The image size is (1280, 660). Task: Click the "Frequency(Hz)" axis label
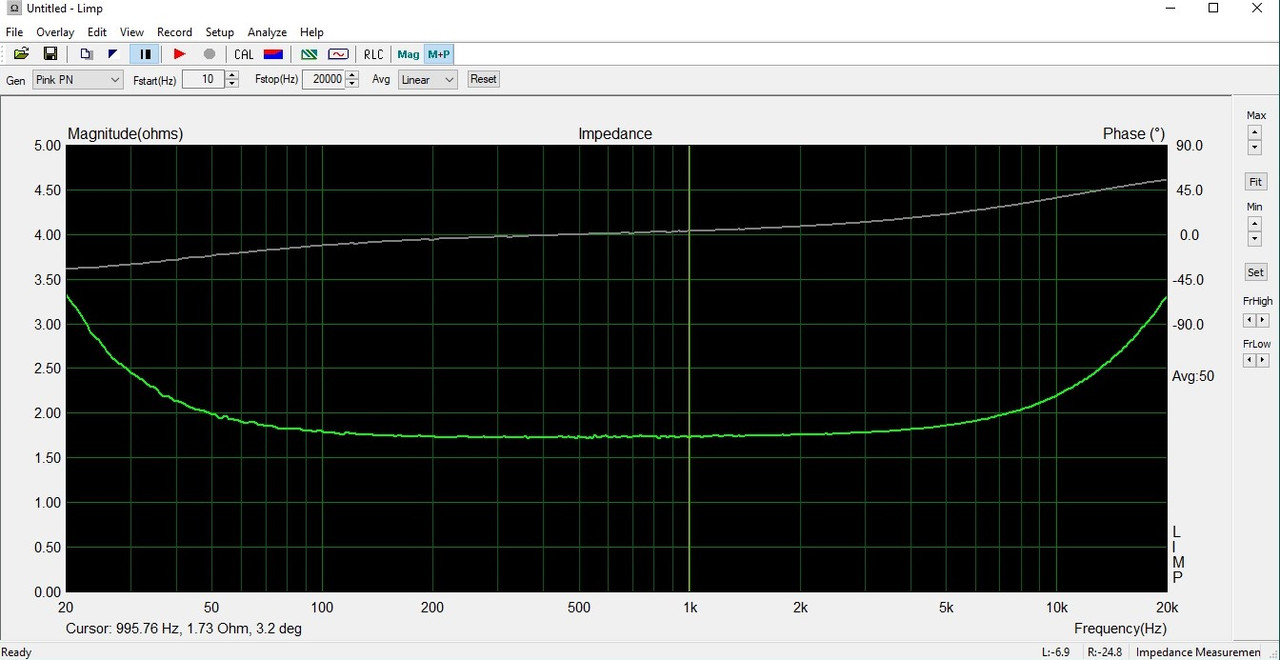coord(1120,629)
